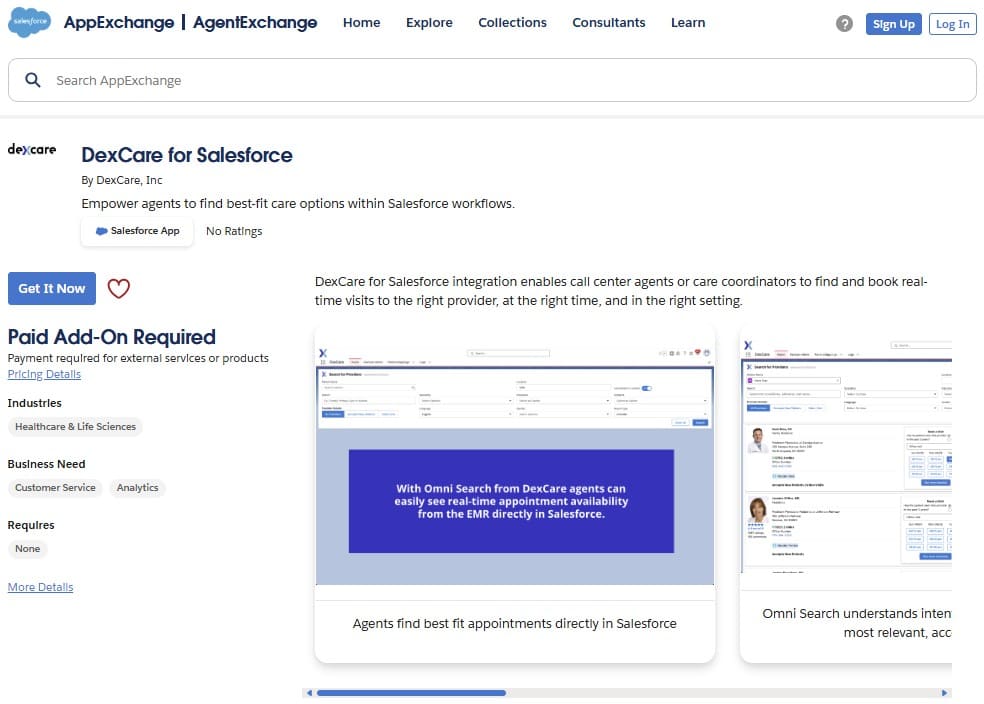Click the Log In button
This screenshot has width=984, height=704.
point(952,24)
